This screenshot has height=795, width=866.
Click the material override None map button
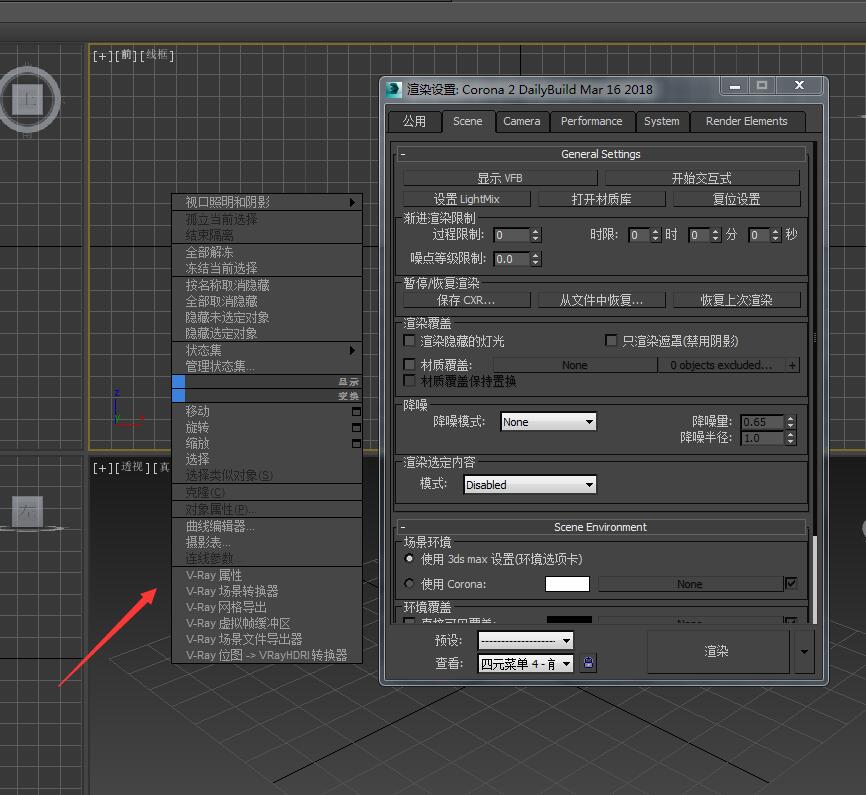coord(574,365)
